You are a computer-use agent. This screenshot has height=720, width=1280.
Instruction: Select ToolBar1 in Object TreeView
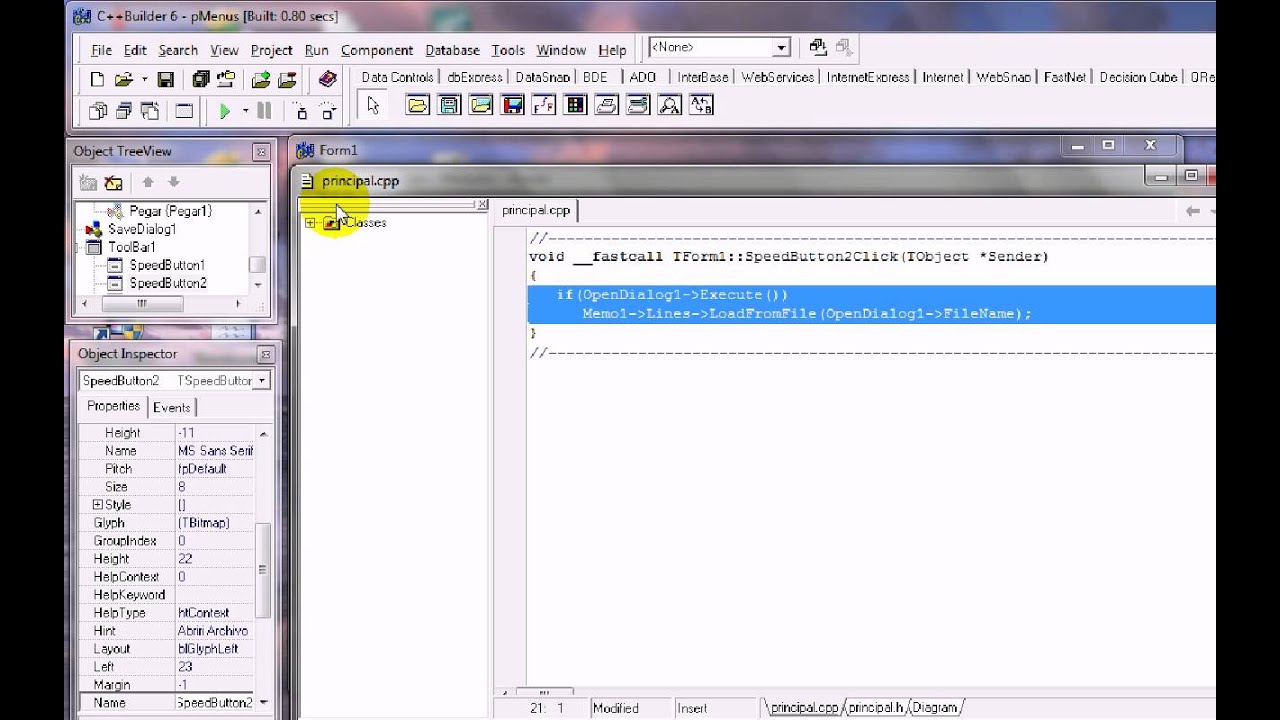(132, 247)
